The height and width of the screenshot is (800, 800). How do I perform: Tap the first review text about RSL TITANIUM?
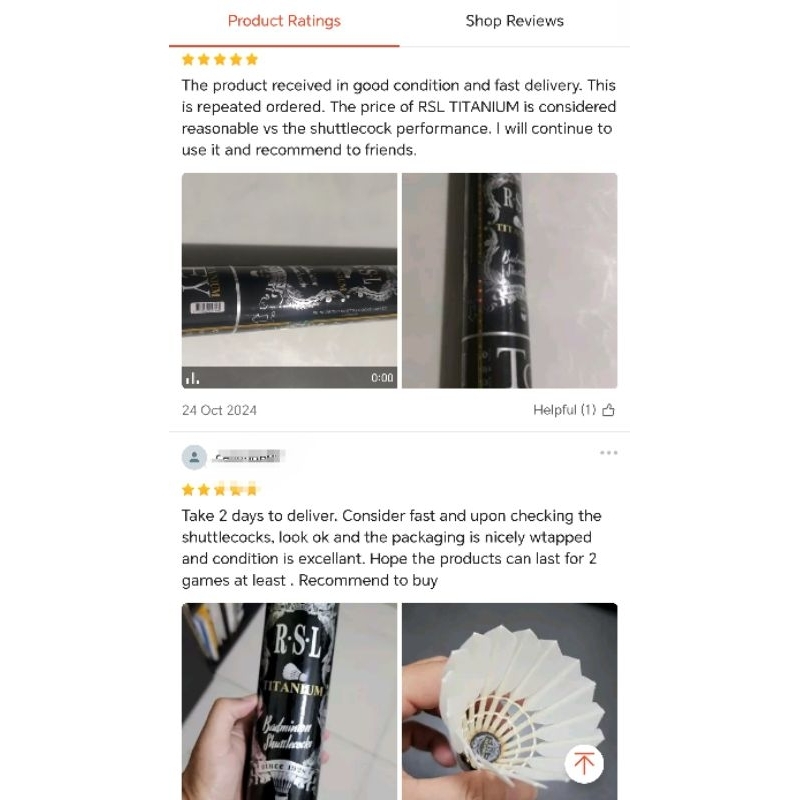(x=399, y=117)
